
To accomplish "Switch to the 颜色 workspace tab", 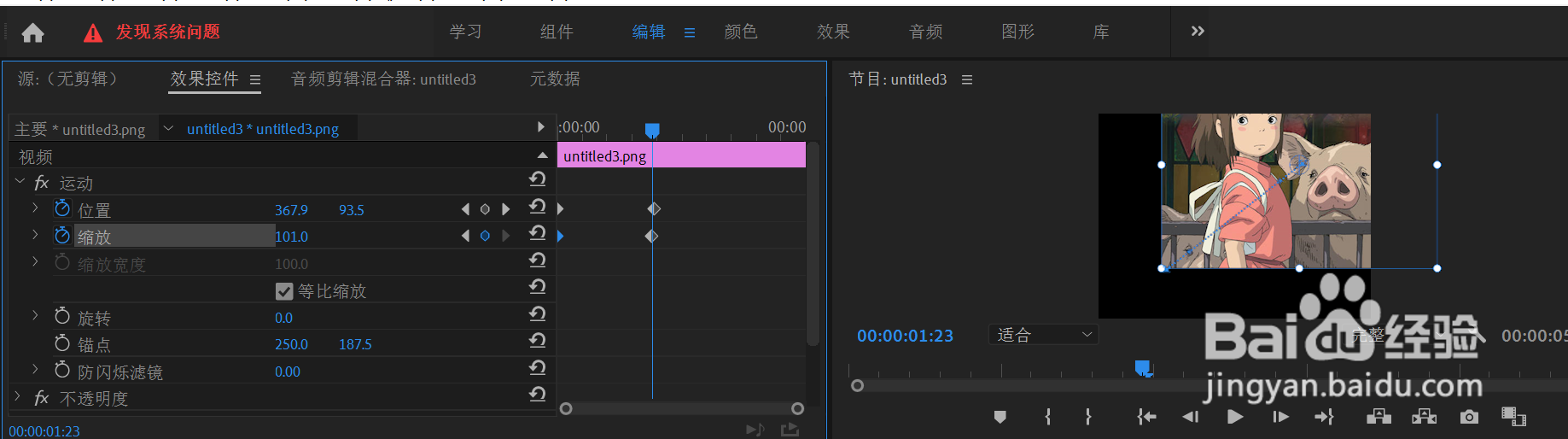I will (741, 32).
